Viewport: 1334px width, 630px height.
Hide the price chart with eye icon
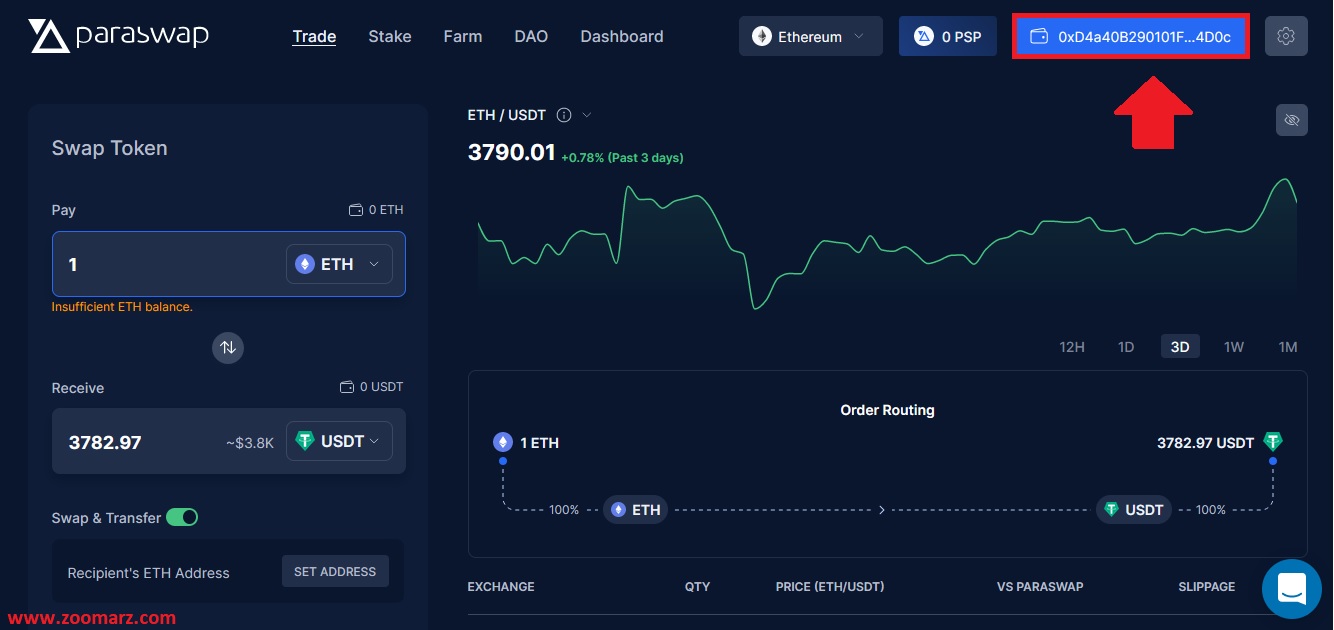click(x=1292, y=120)
